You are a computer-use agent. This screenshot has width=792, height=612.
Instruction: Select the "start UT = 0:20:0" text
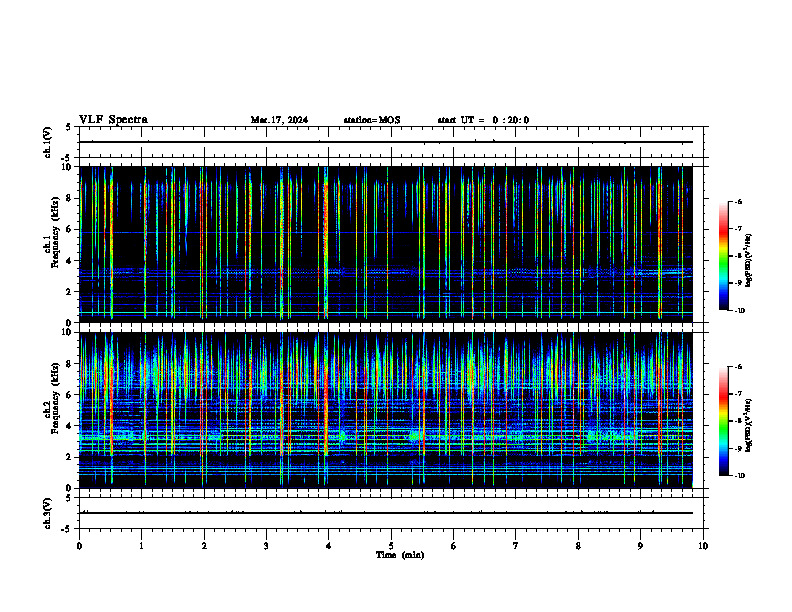(x=483, y=120)
